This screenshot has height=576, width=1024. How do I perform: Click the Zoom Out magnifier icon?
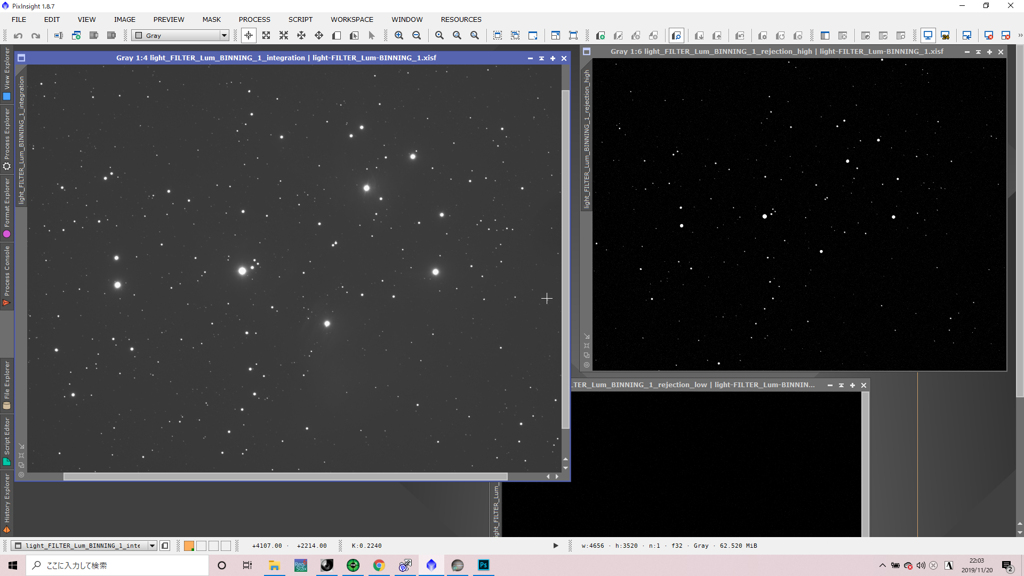[x=417, y=36]
